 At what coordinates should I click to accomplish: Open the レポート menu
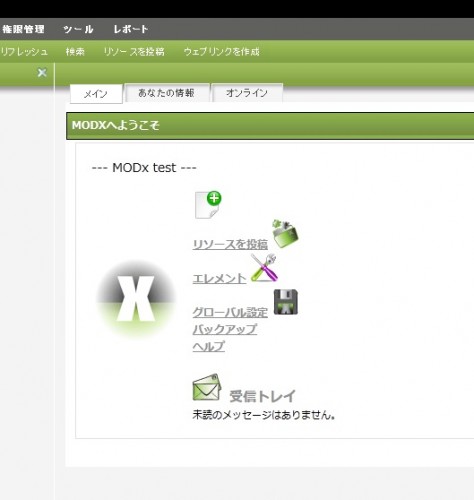pos(131,29)
